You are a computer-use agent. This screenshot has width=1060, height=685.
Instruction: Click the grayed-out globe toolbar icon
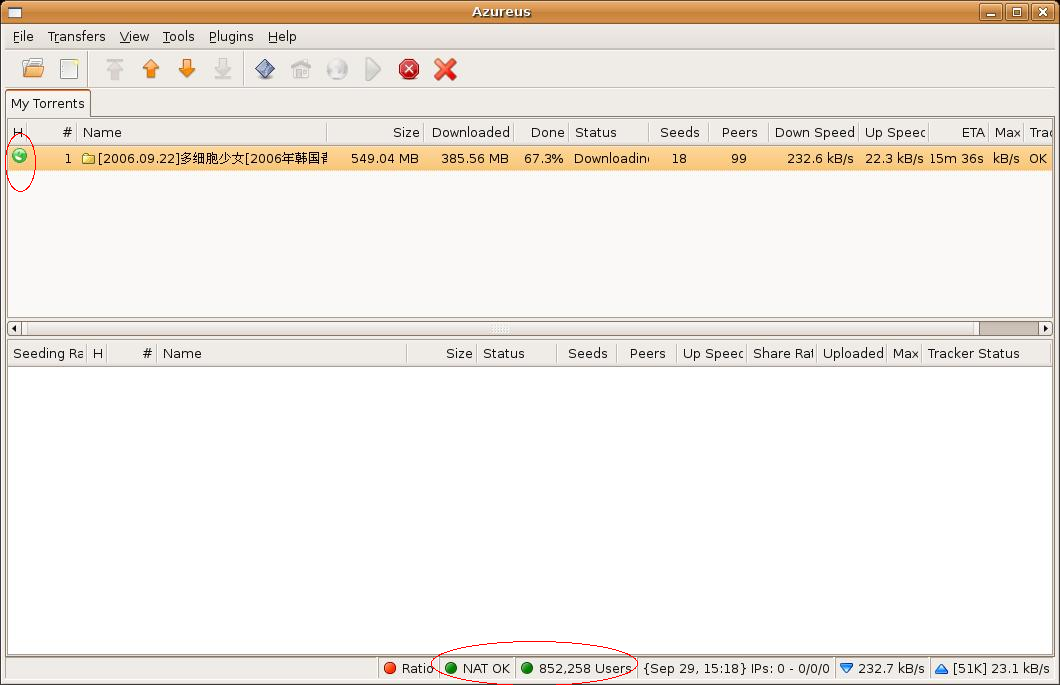(x=337, y=68)
